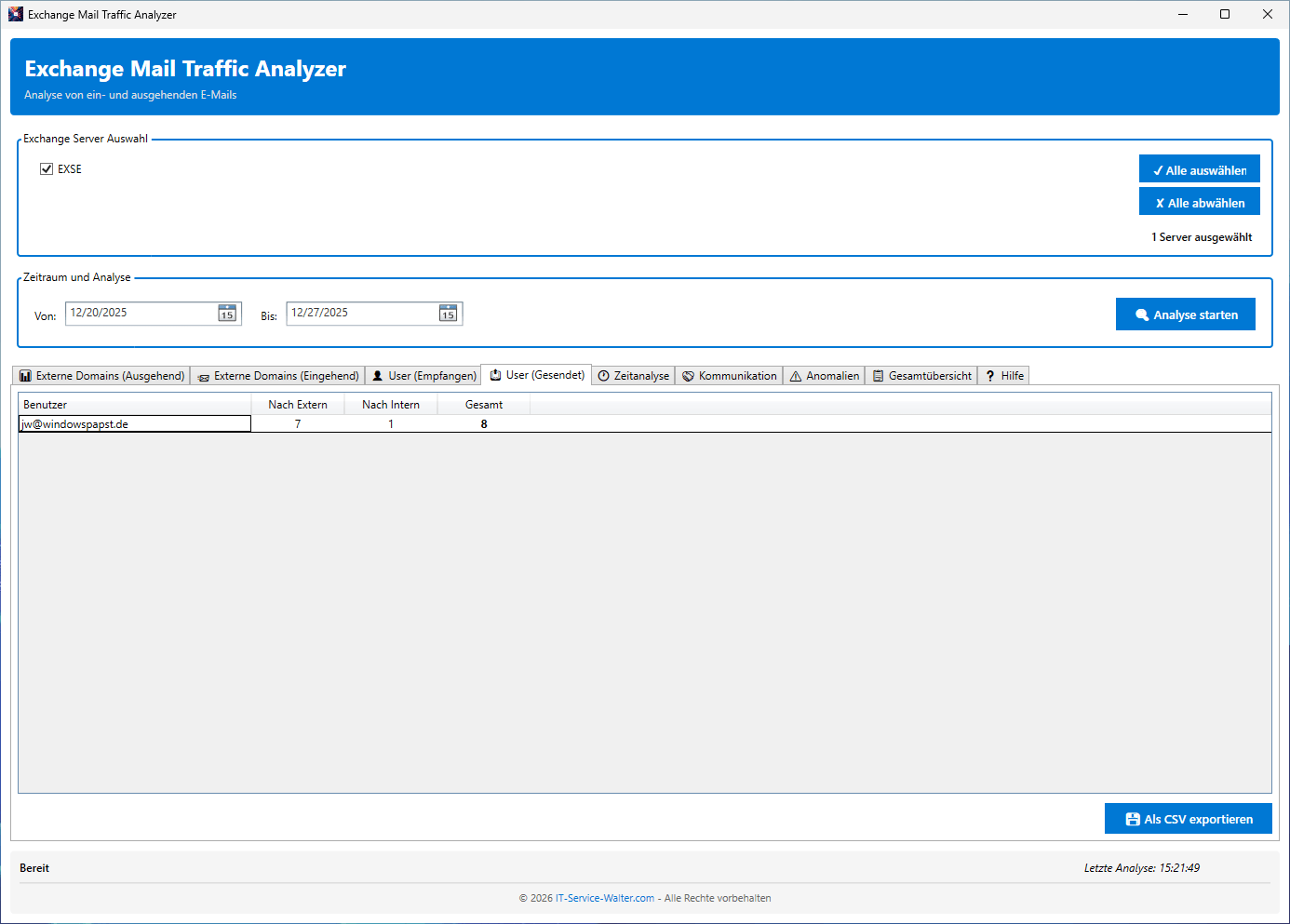
Task: Start analysis with Analyse starten button
Action: point(1185,315)
